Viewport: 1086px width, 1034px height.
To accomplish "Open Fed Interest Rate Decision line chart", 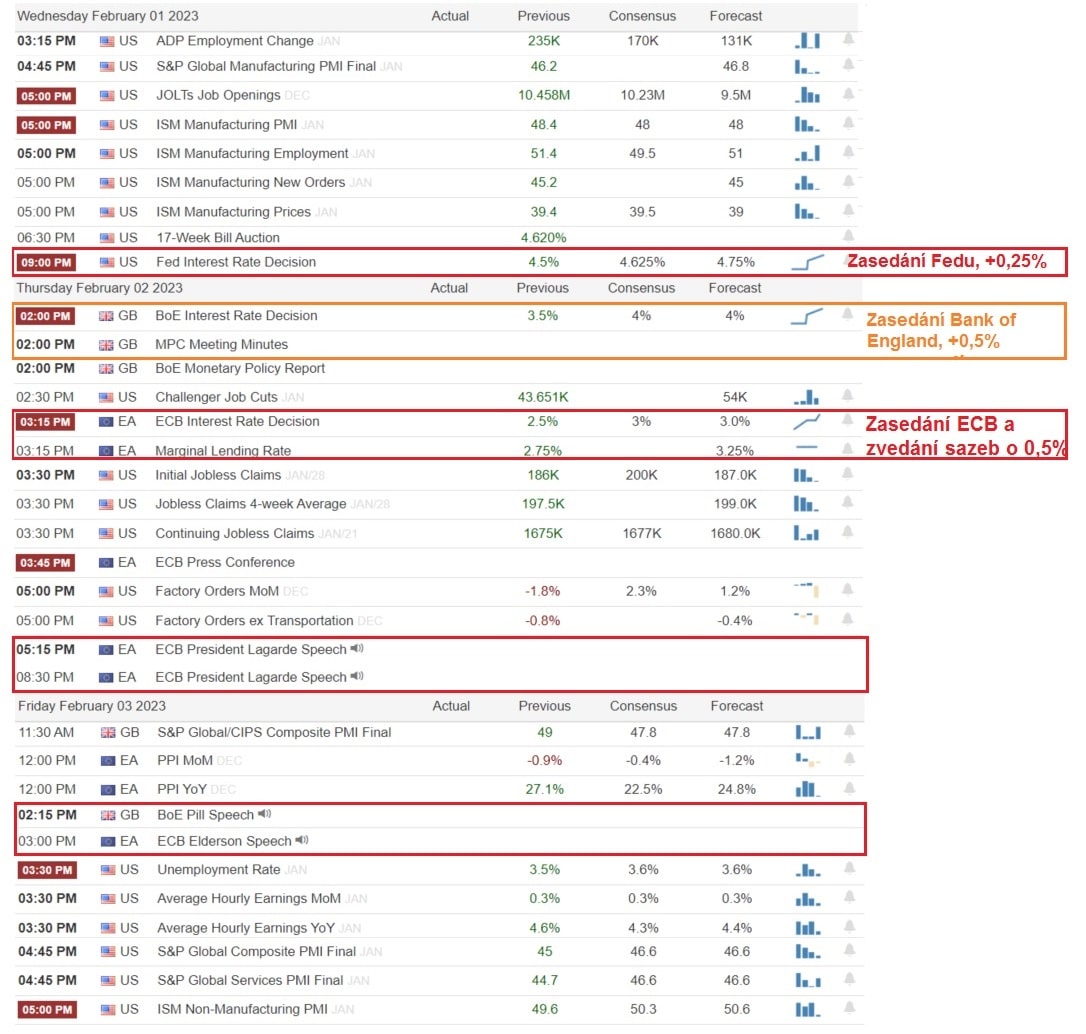I will coord(808,262).
